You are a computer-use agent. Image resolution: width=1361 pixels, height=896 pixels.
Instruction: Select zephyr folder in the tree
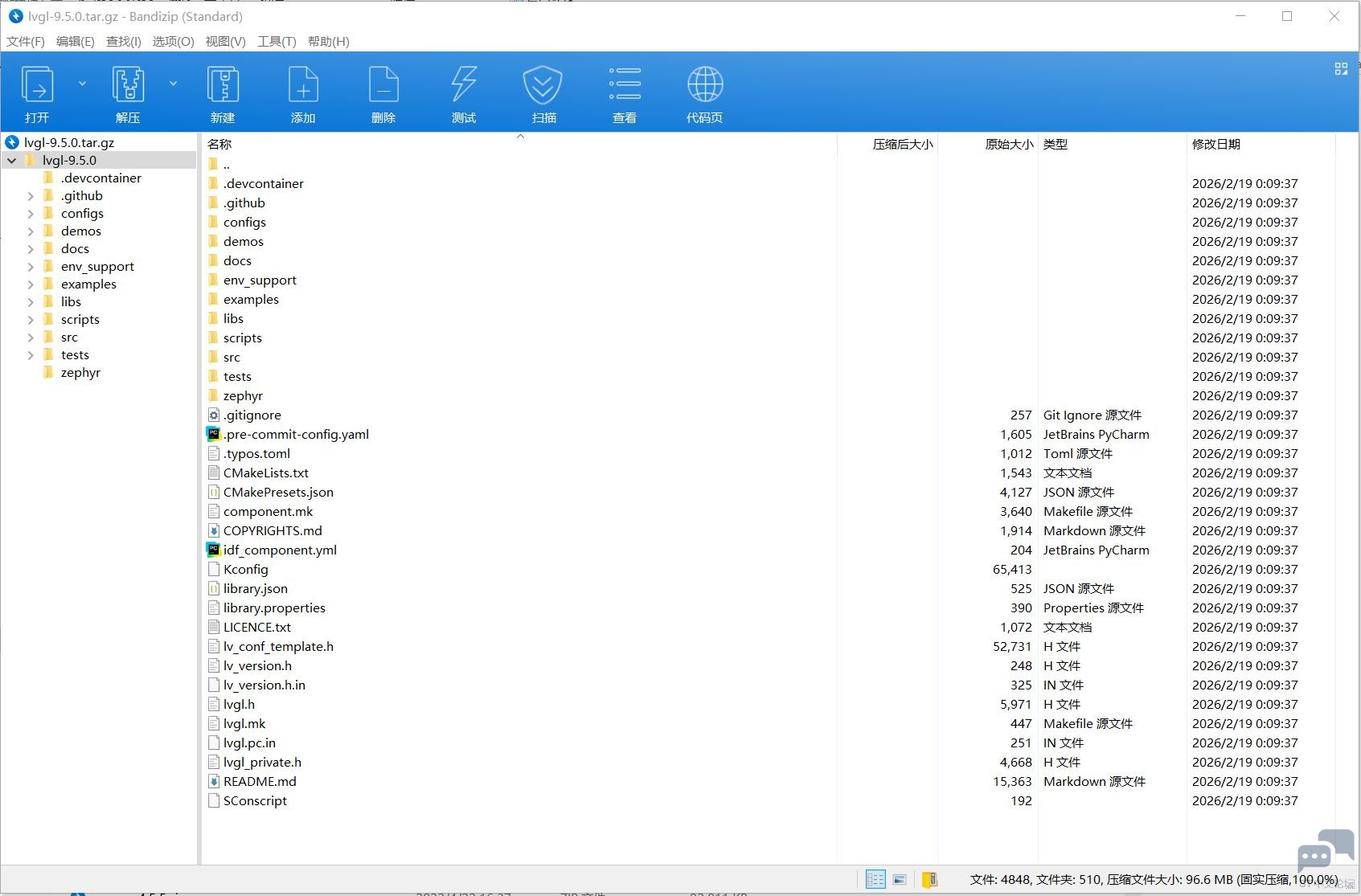click(x=80, y=373)
